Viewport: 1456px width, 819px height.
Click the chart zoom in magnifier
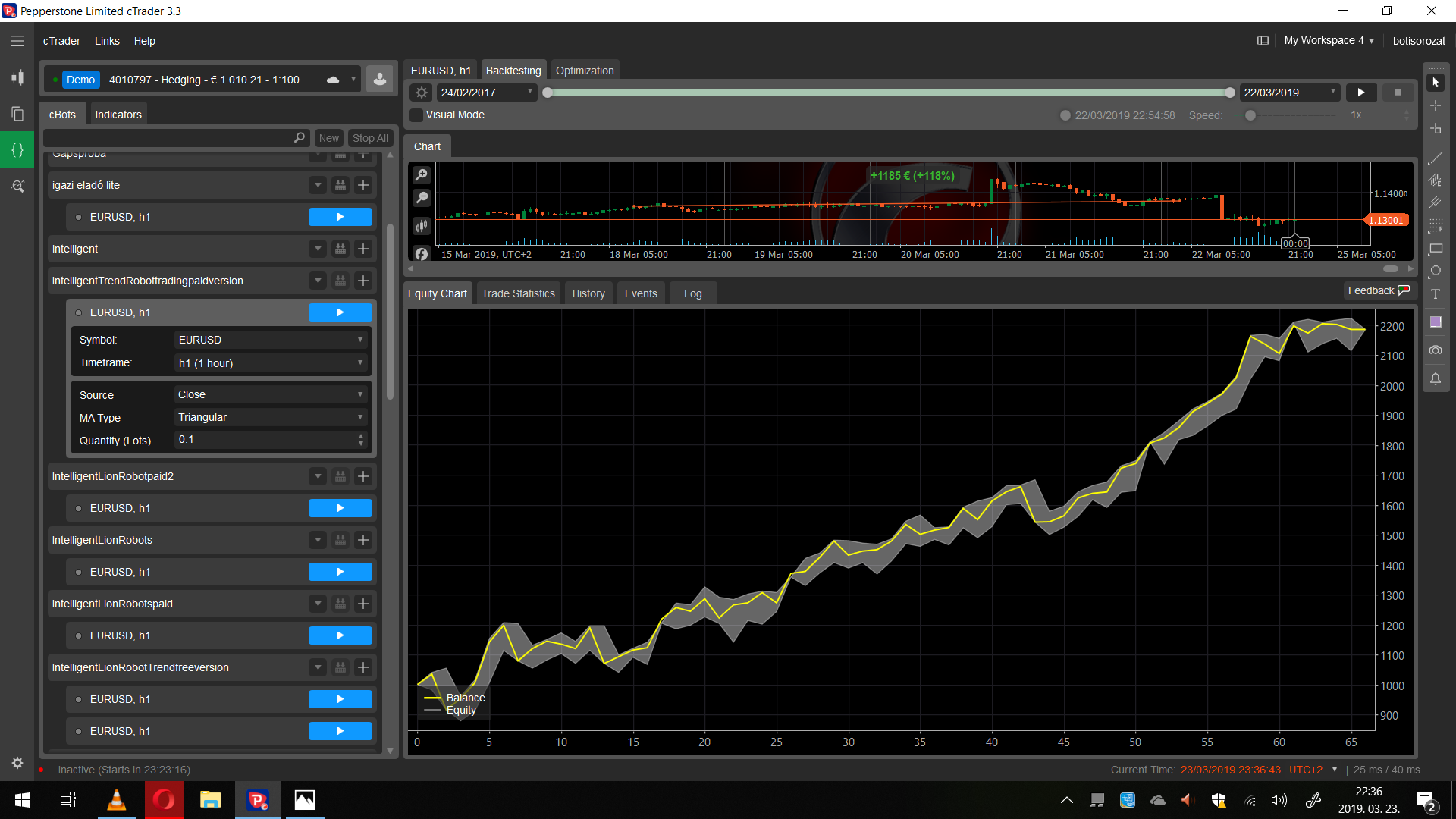coord(422,175)
